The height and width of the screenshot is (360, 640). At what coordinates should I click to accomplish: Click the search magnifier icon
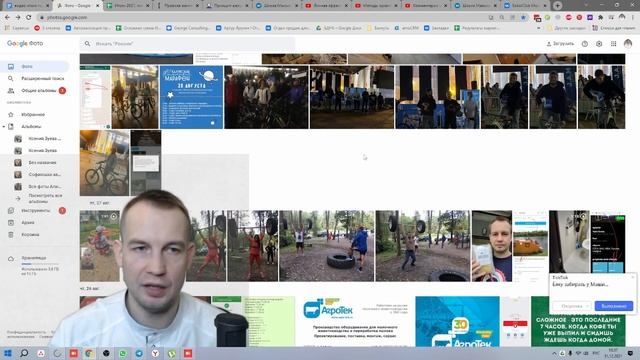87,44
